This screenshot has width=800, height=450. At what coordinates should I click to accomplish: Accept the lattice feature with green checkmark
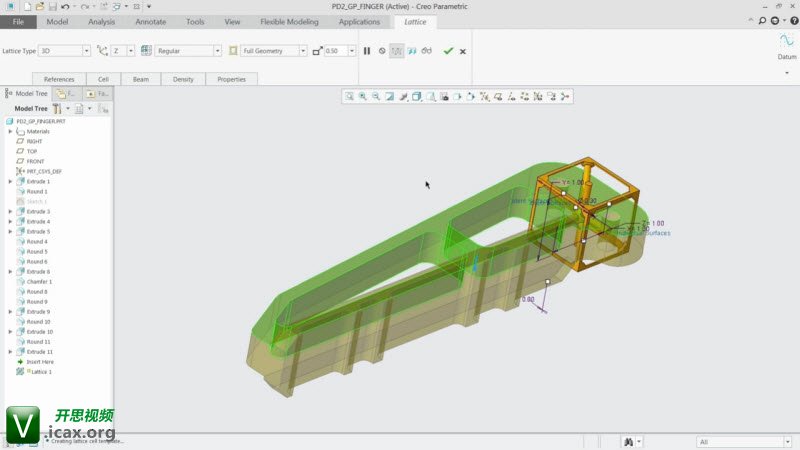[x=448, y=51]
